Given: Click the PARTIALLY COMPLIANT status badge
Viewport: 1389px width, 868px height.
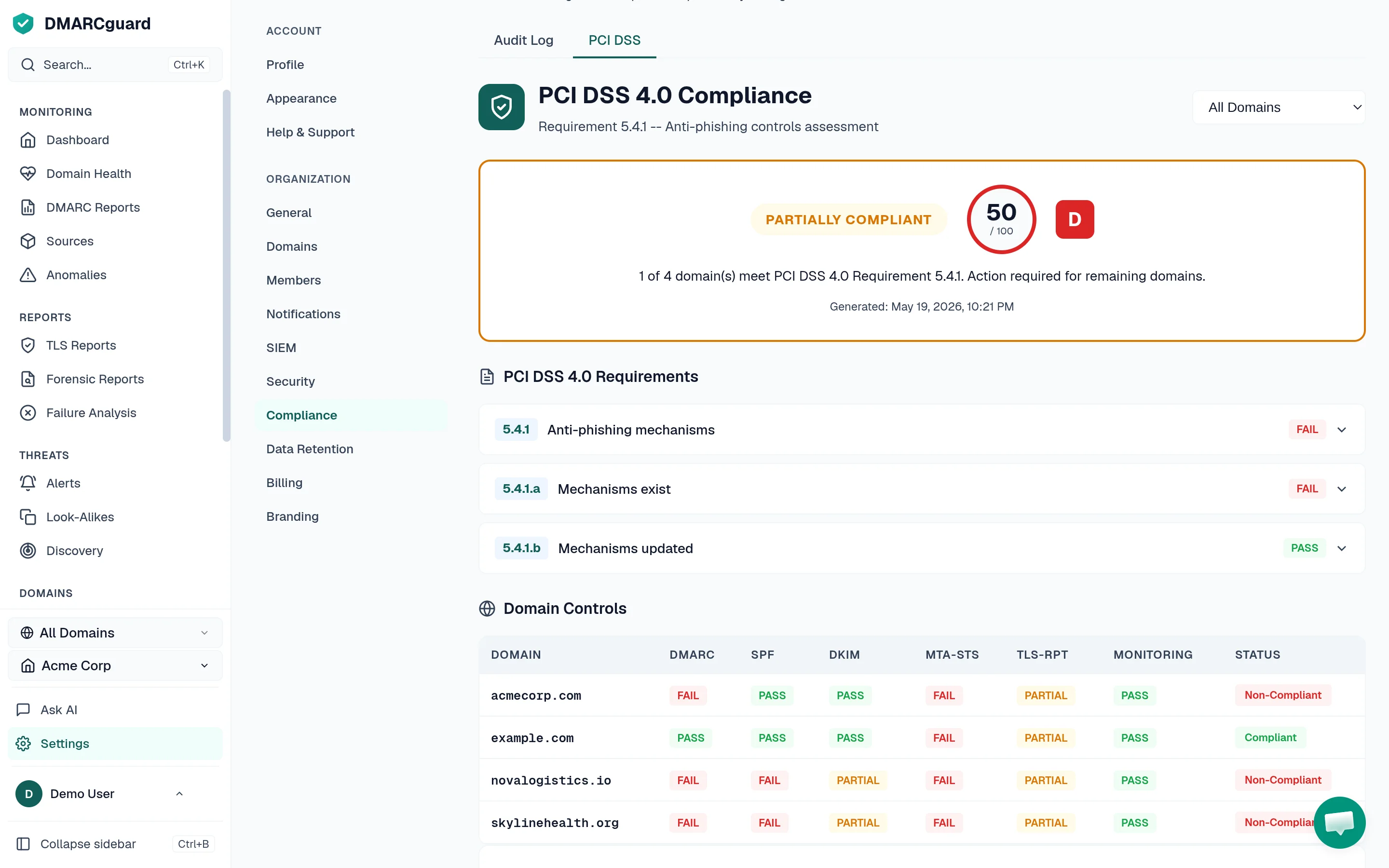Looking at the screenshot, I should (x=848, y=219).
